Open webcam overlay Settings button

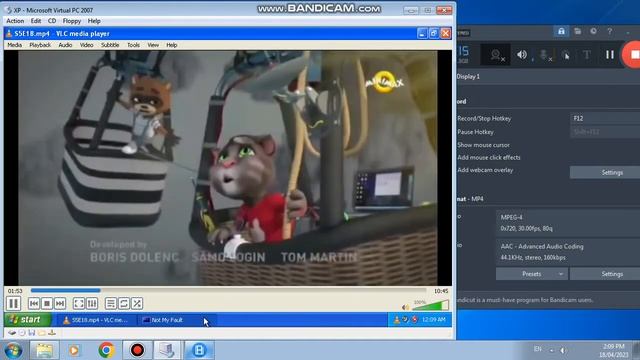(605, 173)
